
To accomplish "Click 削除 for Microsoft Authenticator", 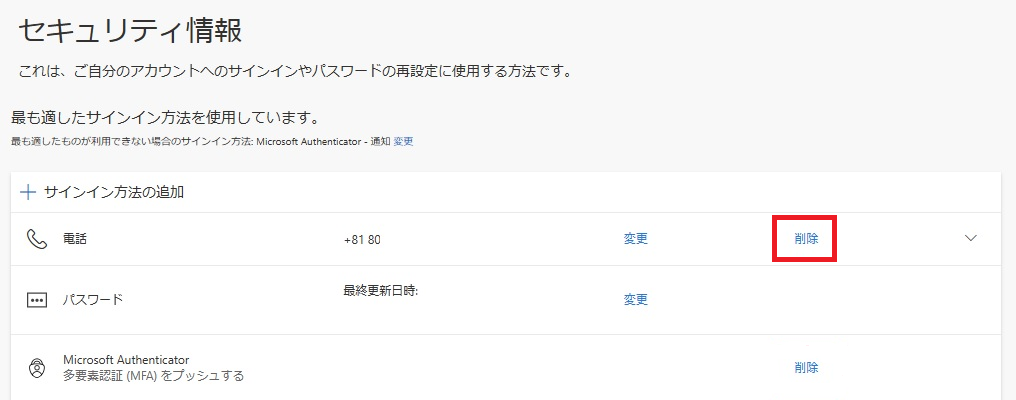I will 806,368.
